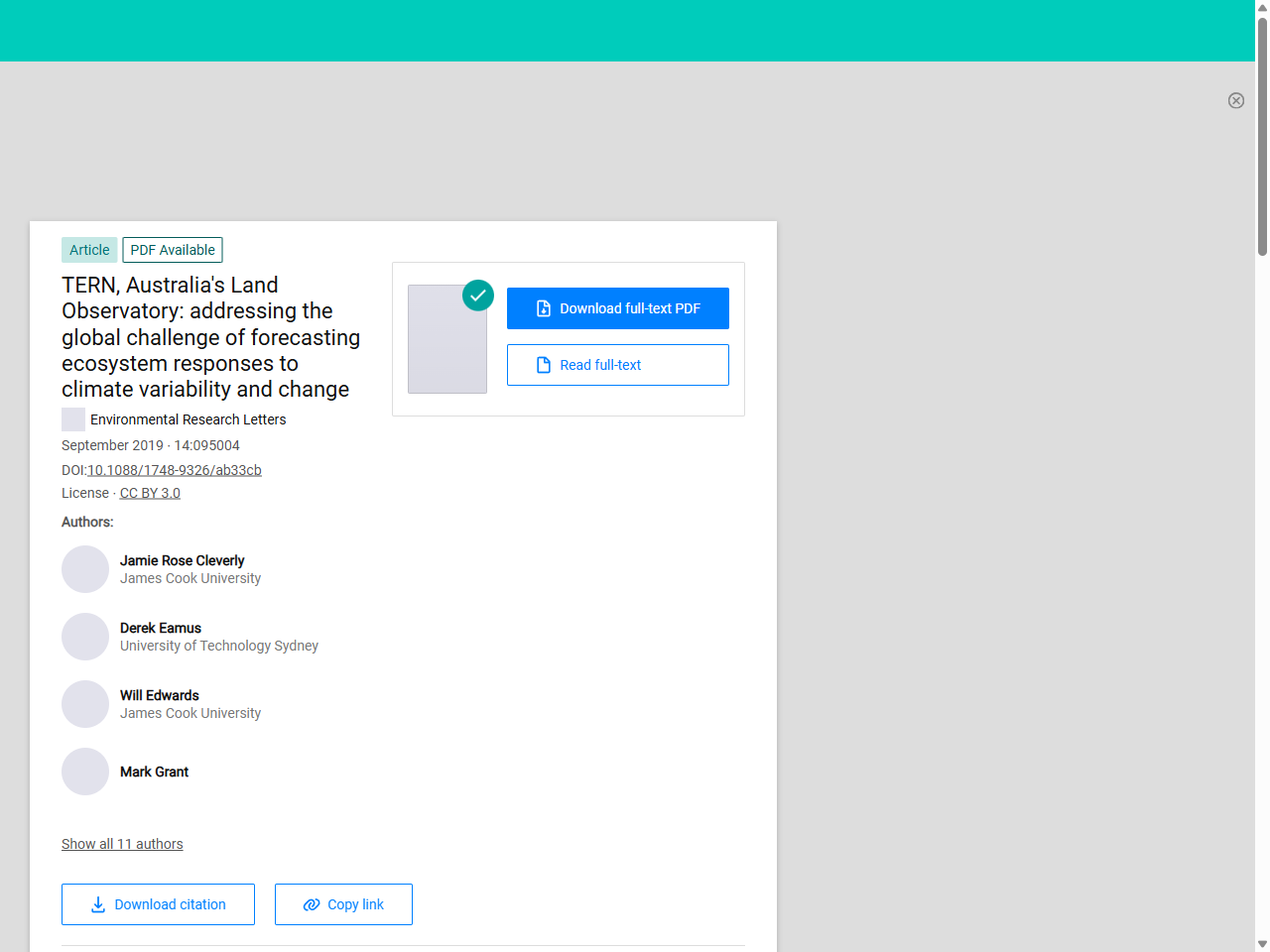Click the Download full-text PDF button

pos(617,308)
